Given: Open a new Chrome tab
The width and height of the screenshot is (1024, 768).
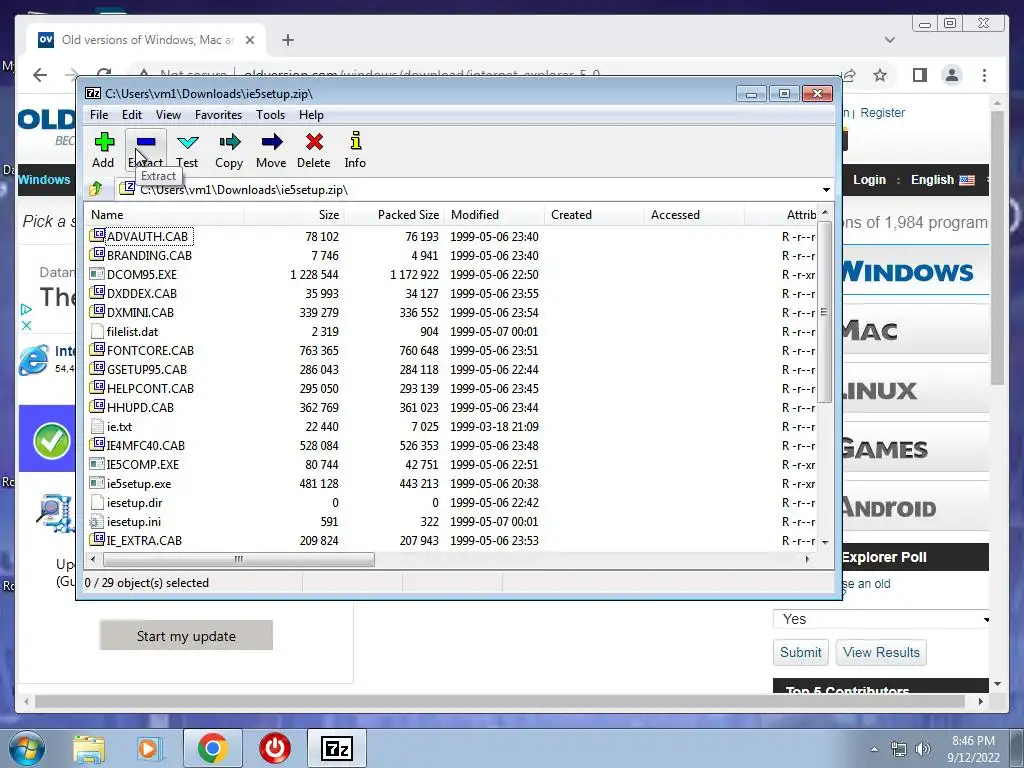Looking at the screenshot, I should (x=287, y=40).
